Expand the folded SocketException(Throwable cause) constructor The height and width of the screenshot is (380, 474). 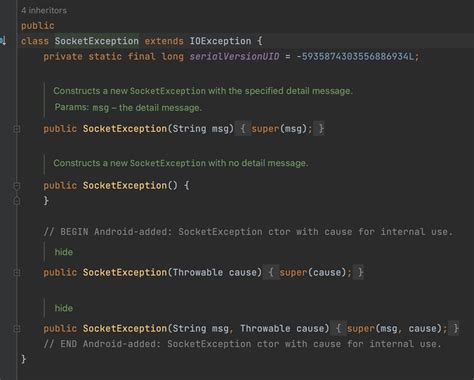tap(17, 273)
